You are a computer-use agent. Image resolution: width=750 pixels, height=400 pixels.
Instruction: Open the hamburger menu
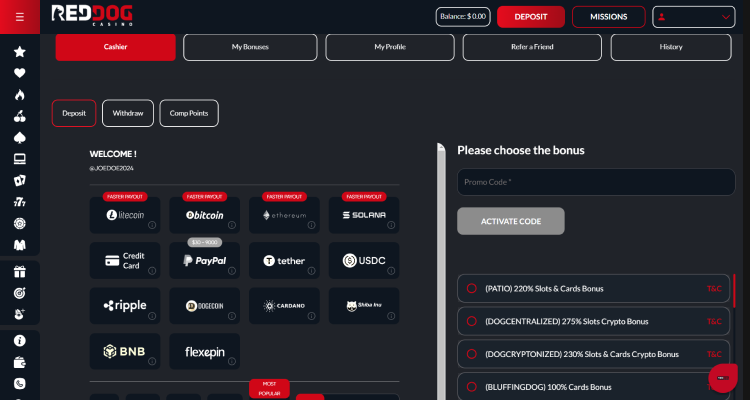click(20, 17)
